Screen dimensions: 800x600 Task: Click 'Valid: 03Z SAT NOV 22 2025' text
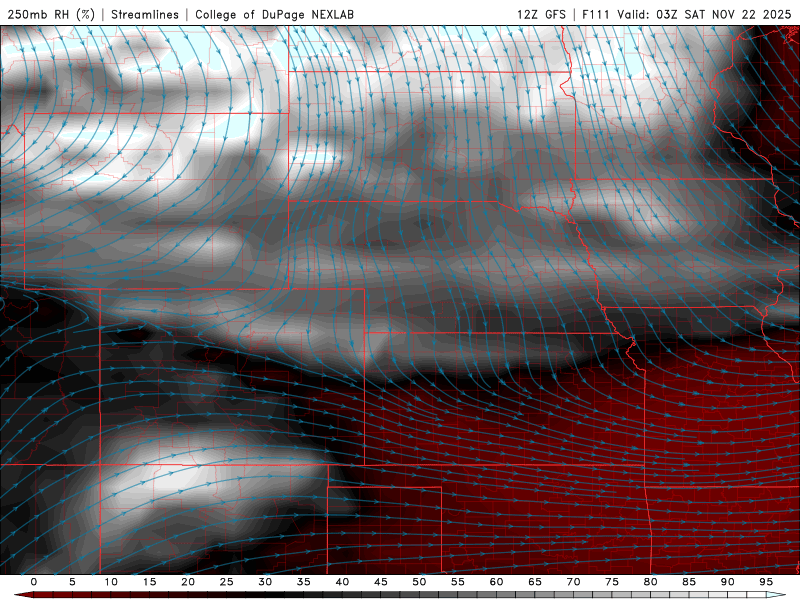(x=704, y=14)
